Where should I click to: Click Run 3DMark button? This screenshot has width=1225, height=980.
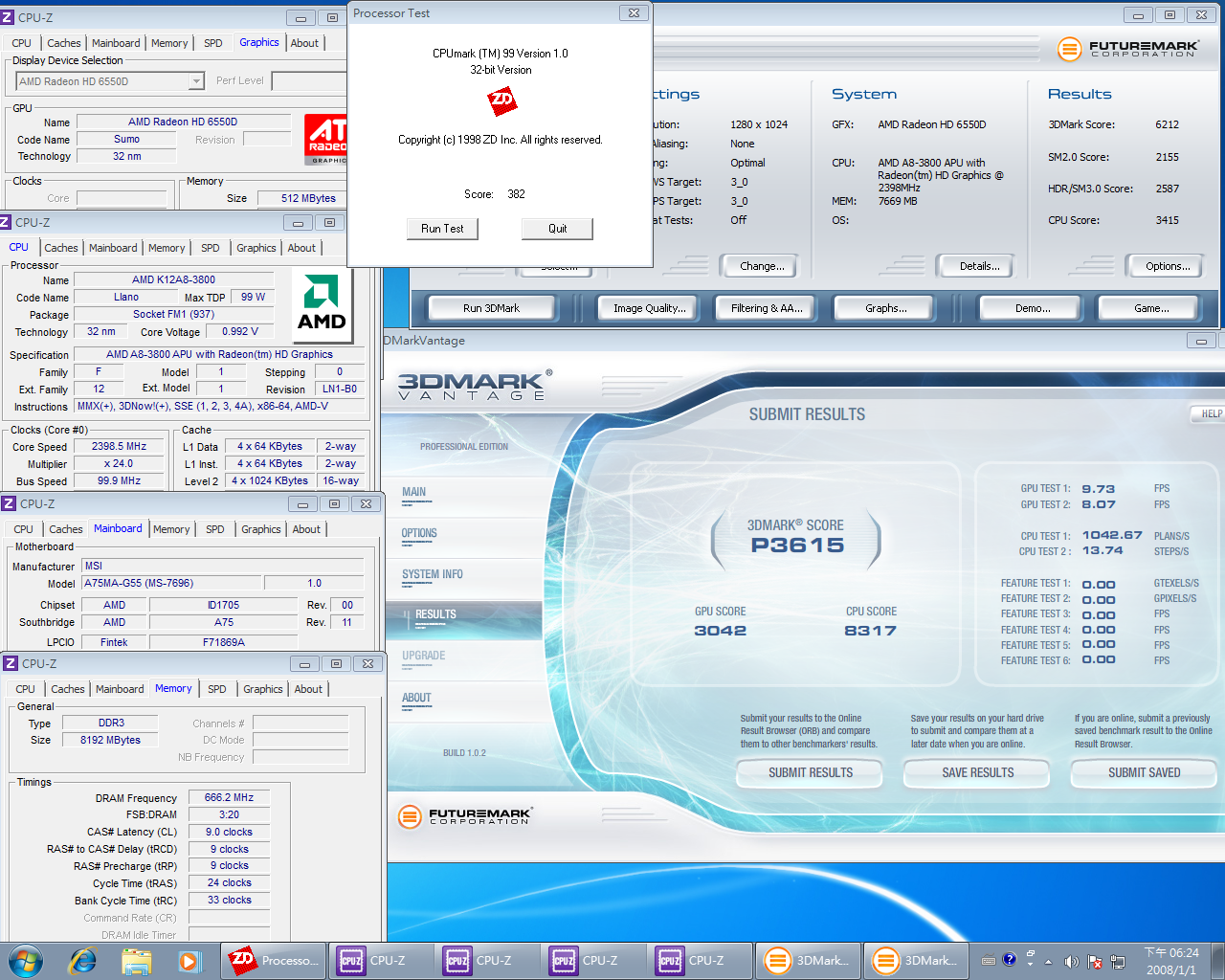(491, 308)
